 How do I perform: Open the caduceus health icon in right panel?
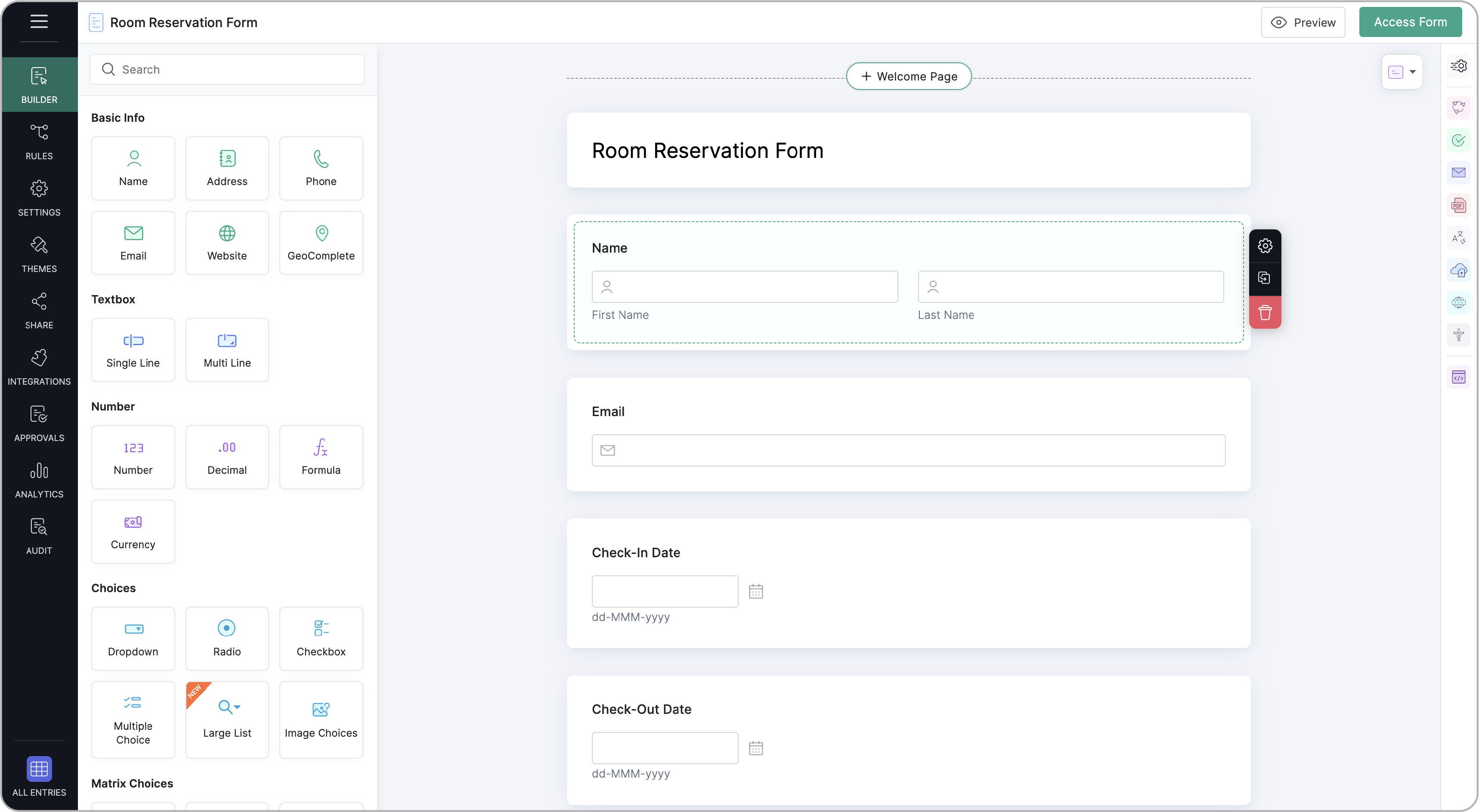click(x=1459, y=334)
